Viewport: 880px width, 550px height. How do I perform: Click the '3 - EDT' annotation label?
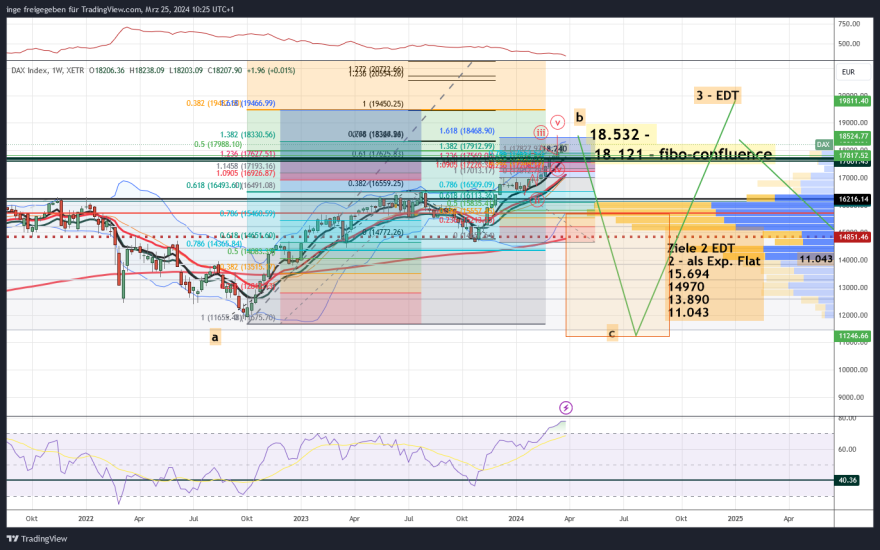click(717, 96)
